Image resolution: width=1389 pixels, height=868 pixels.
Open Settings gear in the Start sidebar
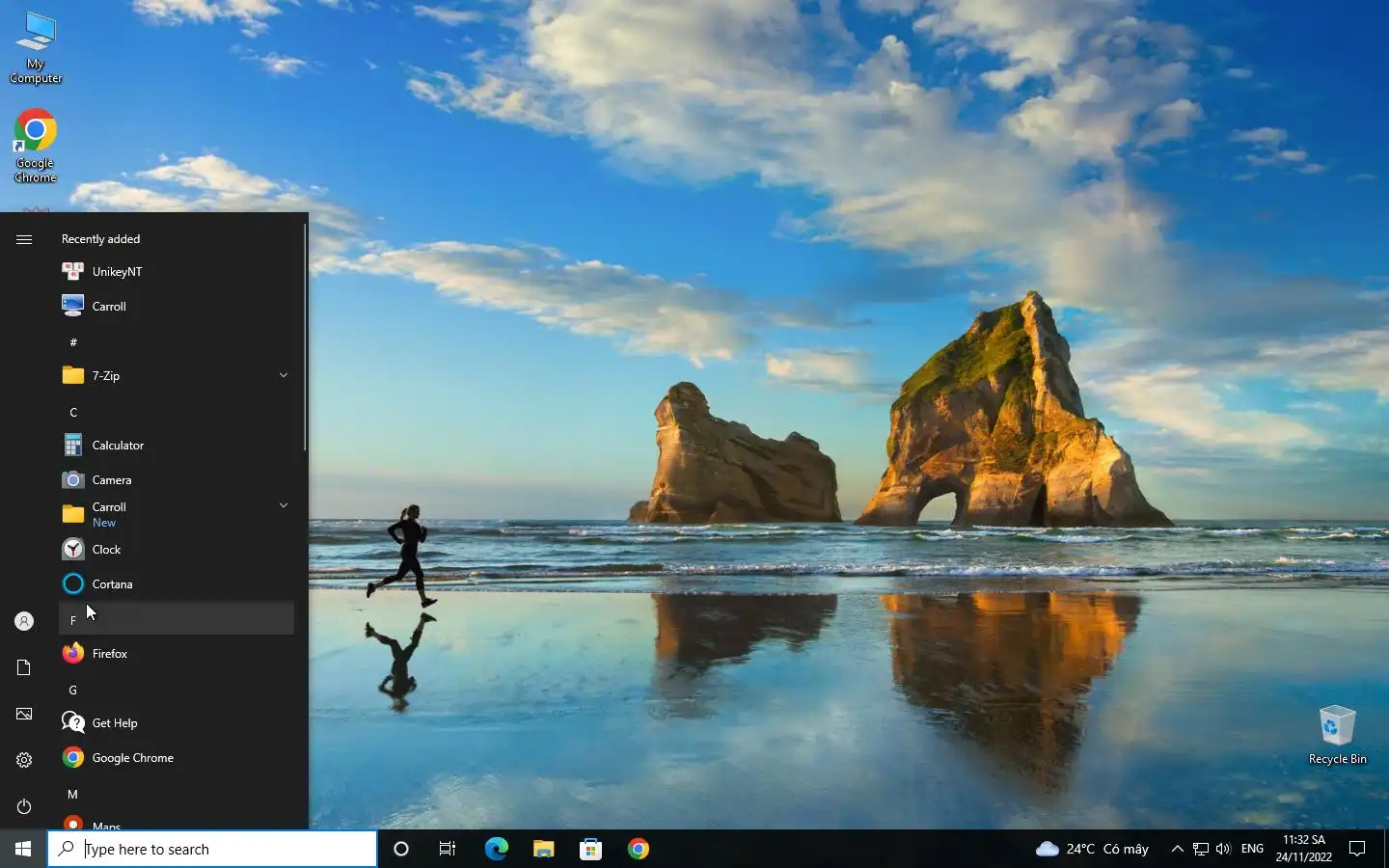(24, 760)
